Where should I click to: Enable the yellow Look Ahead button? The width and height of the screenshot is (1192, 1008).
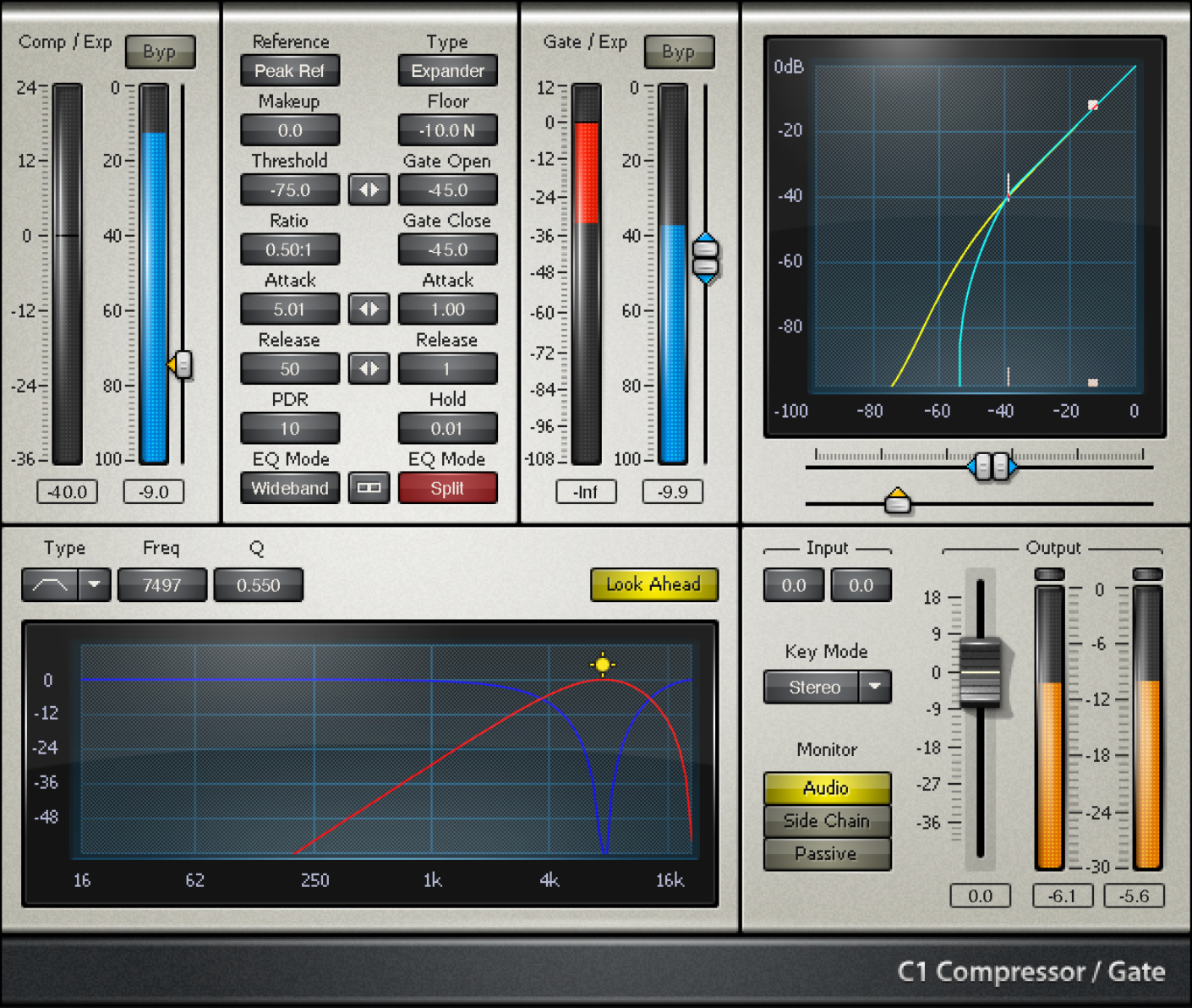click(x=653, y=584)
